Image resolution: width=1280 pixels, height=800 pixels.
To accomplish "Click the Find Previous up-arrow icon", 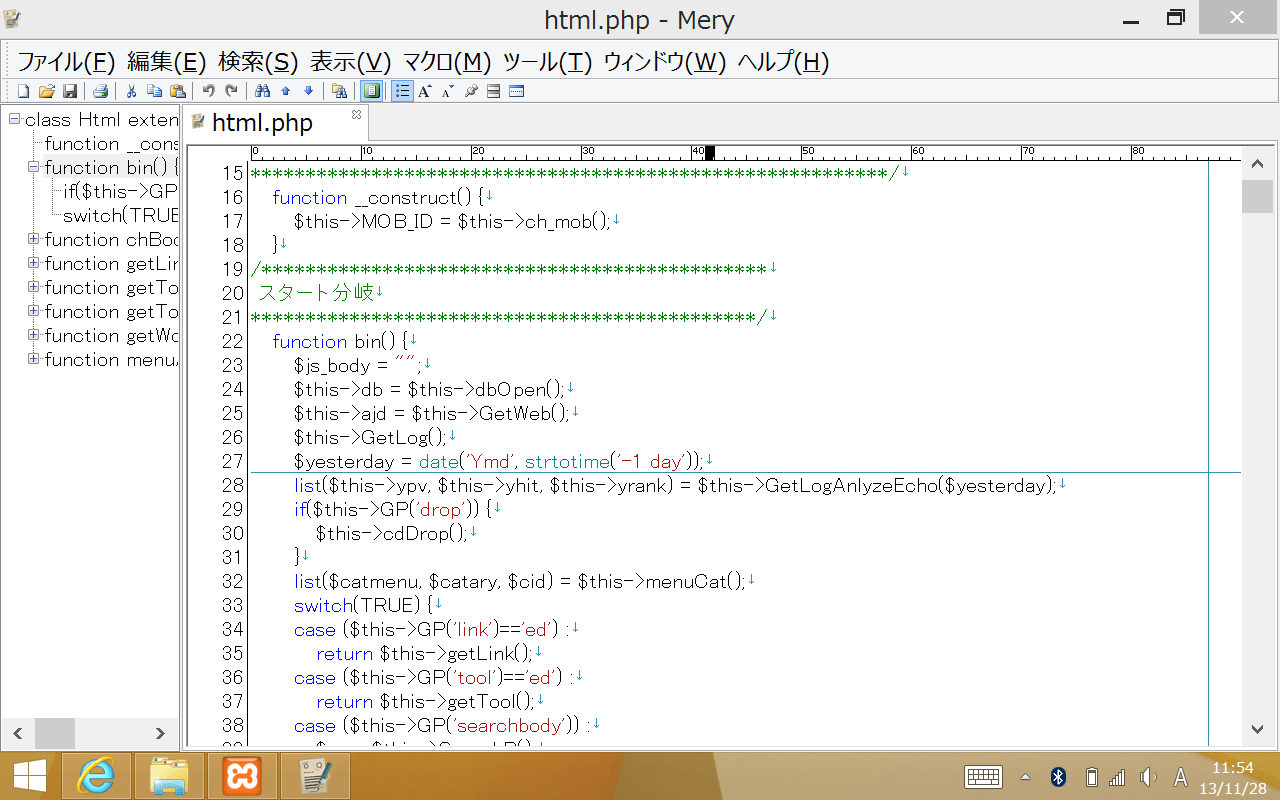I will click(286, 91).
